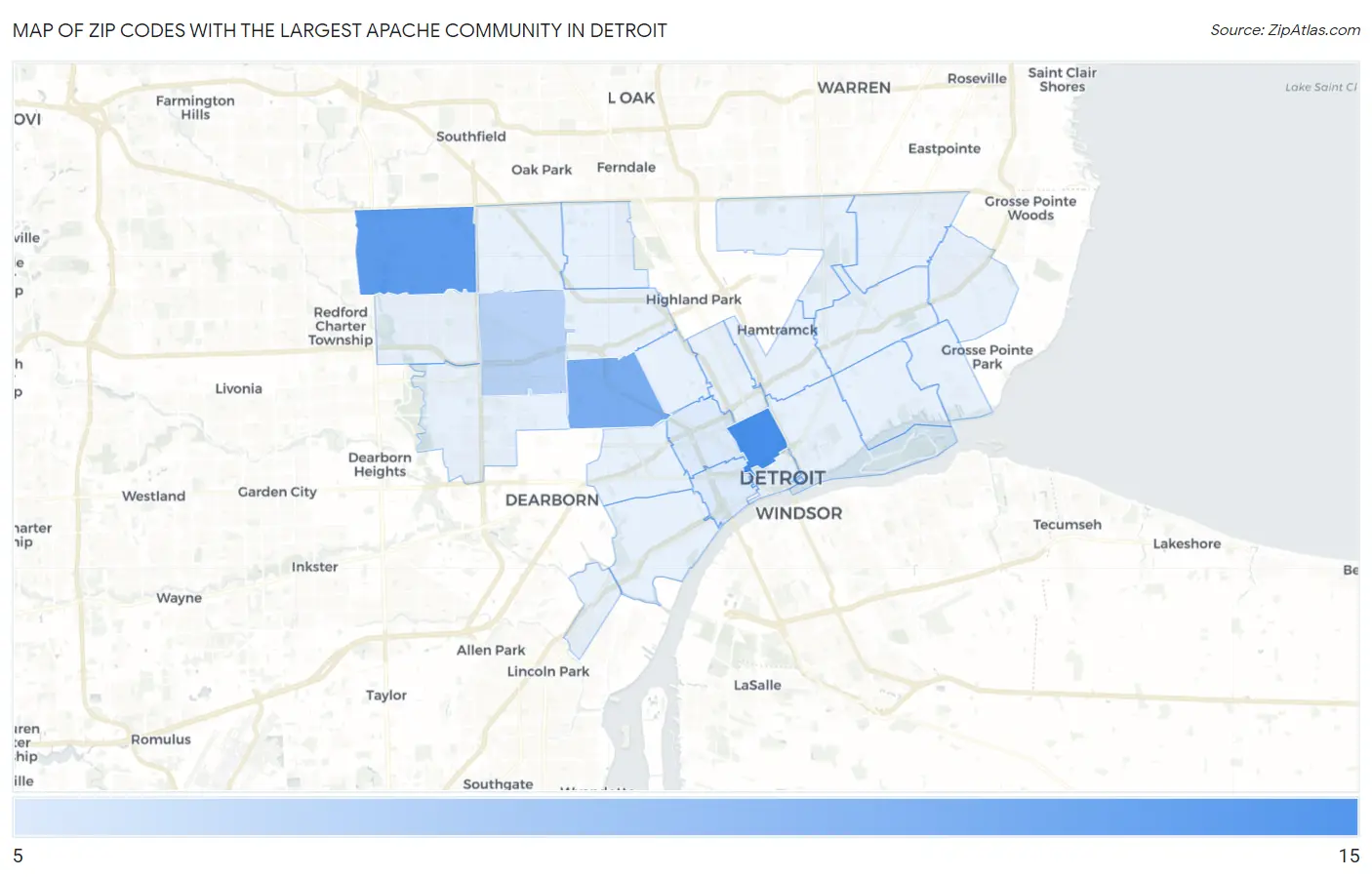
Task: Click the Westland label
Action: (153, 496)
